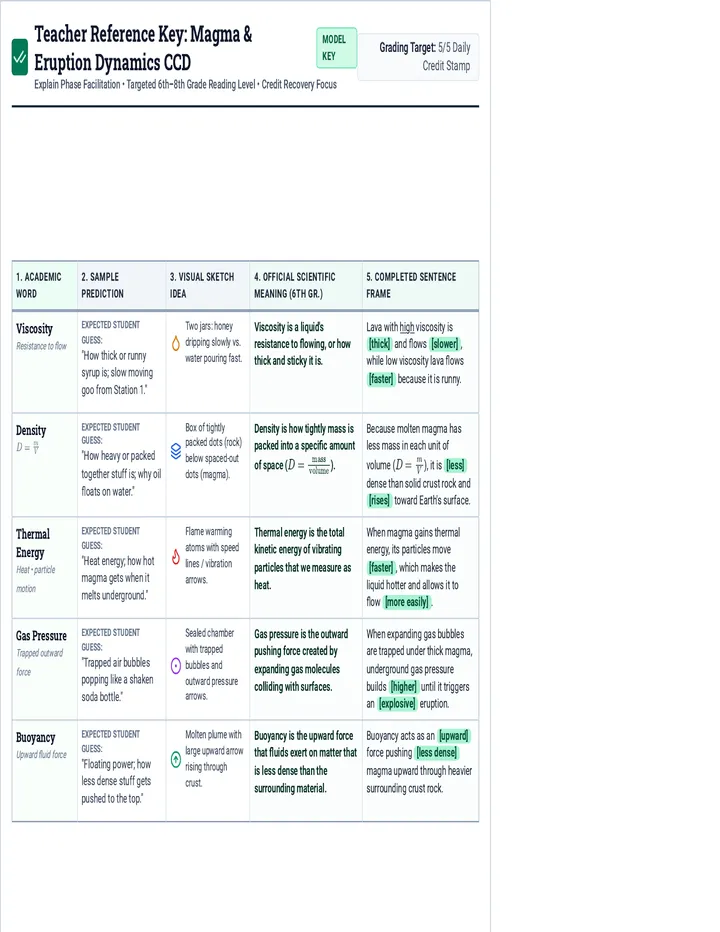Click the highlighted '[less dense]' answer
This screenshot has width=720, height=932.
[x=437, y=752]
